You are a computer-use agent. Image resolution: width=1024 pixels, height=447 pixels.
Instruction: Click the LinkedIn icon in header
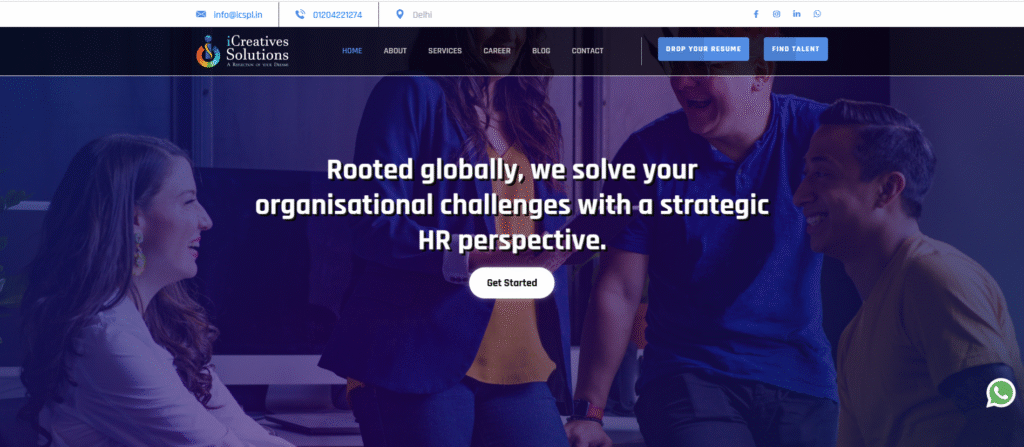pyautogui.click(x=796, y=14)
